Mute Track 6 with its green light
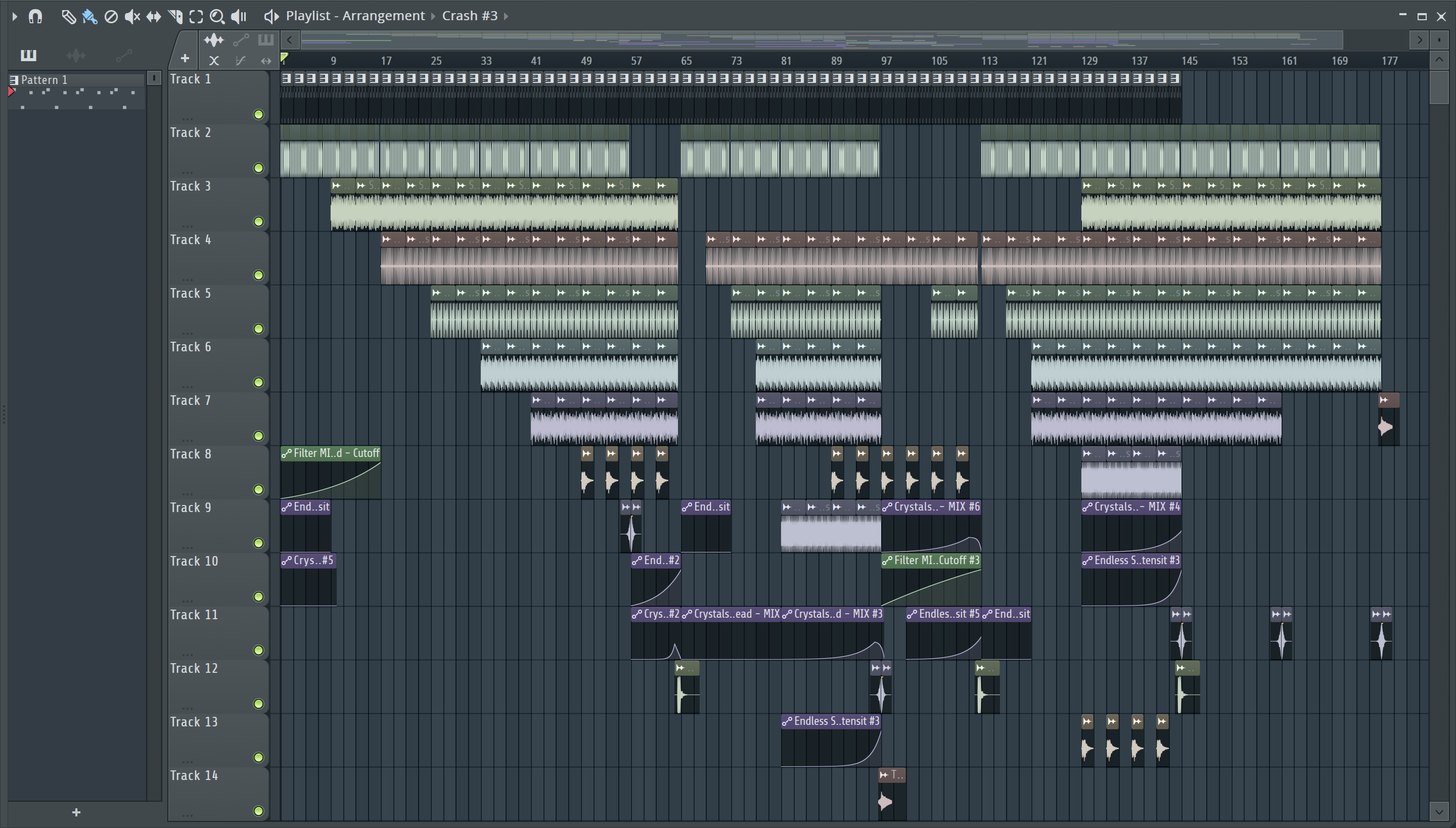 click(x=259, y=382)
